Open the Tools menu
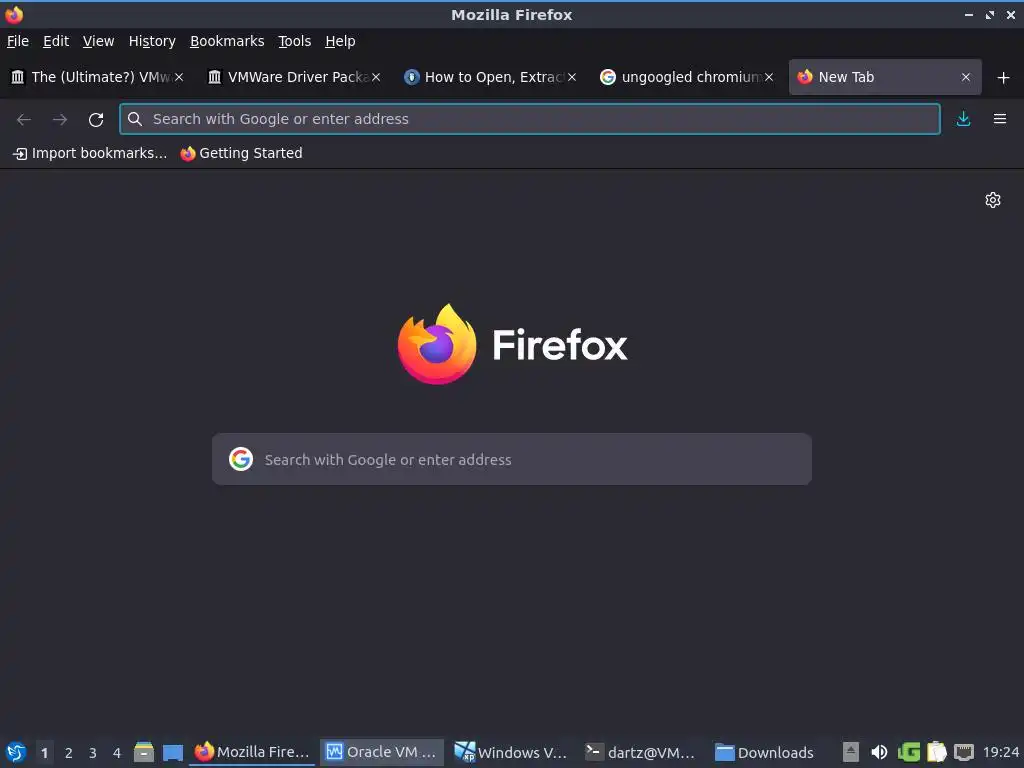The height and width of the screenshot is (768, 1024). tap(295, 41)
